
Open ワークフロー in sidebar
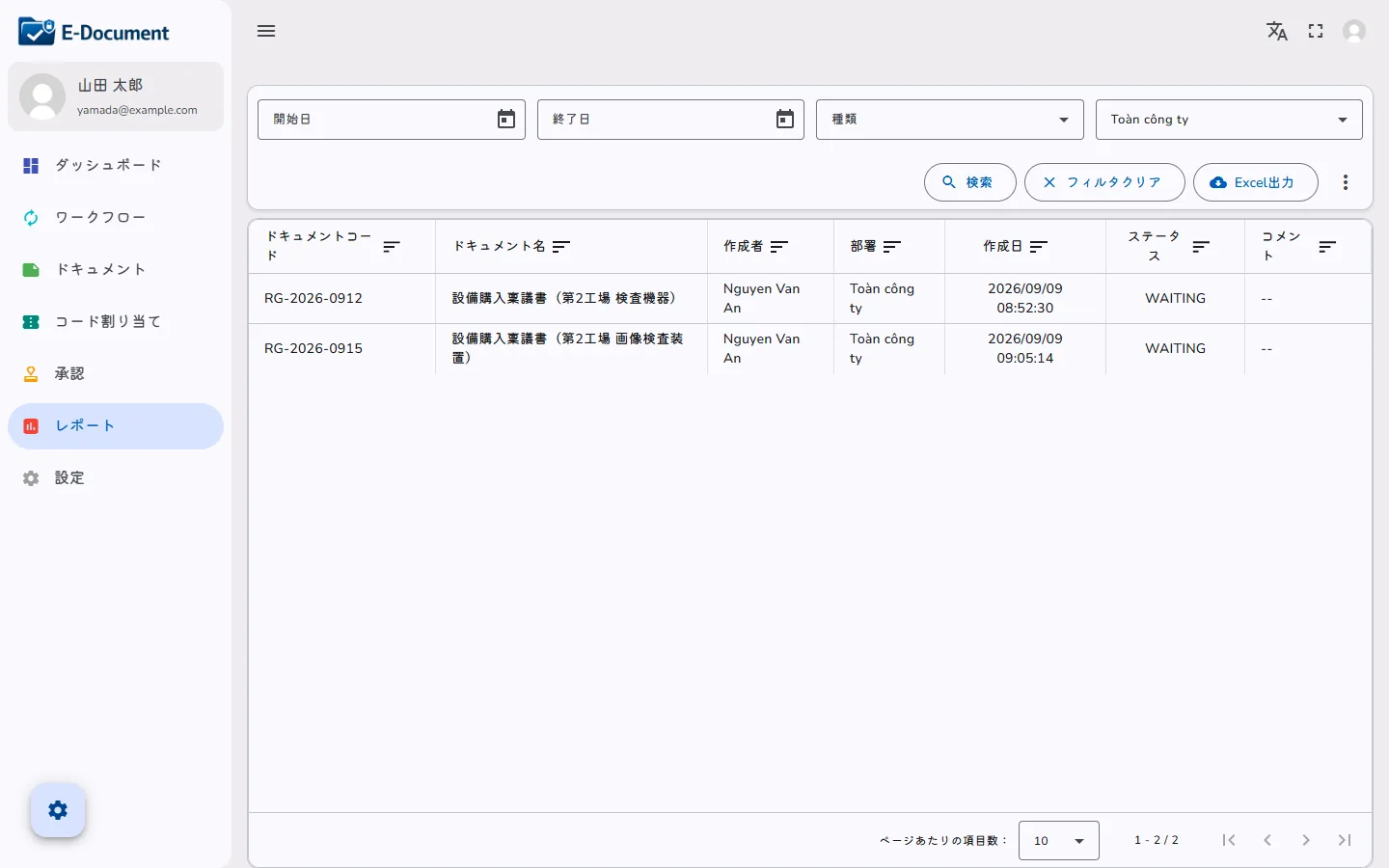tap(116, 218)
